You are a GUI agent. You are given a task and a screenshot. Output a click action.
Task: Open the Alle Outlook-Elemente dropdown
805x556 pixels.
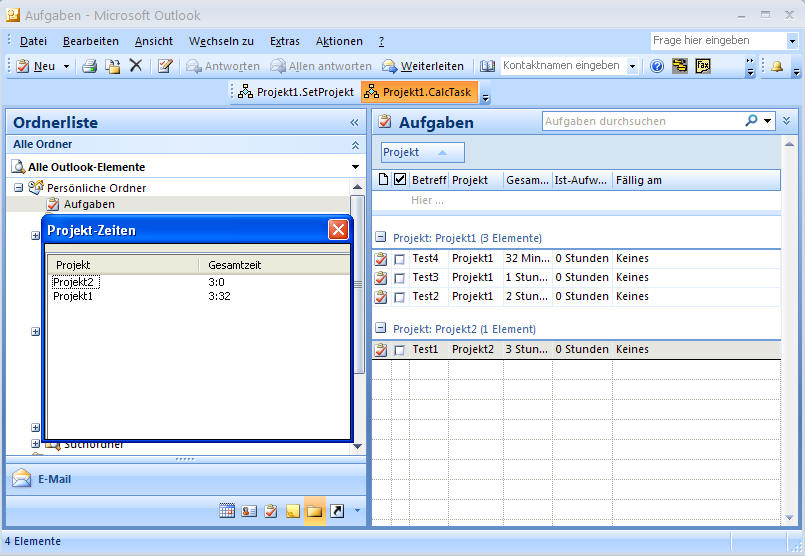[x=355, y=167]
